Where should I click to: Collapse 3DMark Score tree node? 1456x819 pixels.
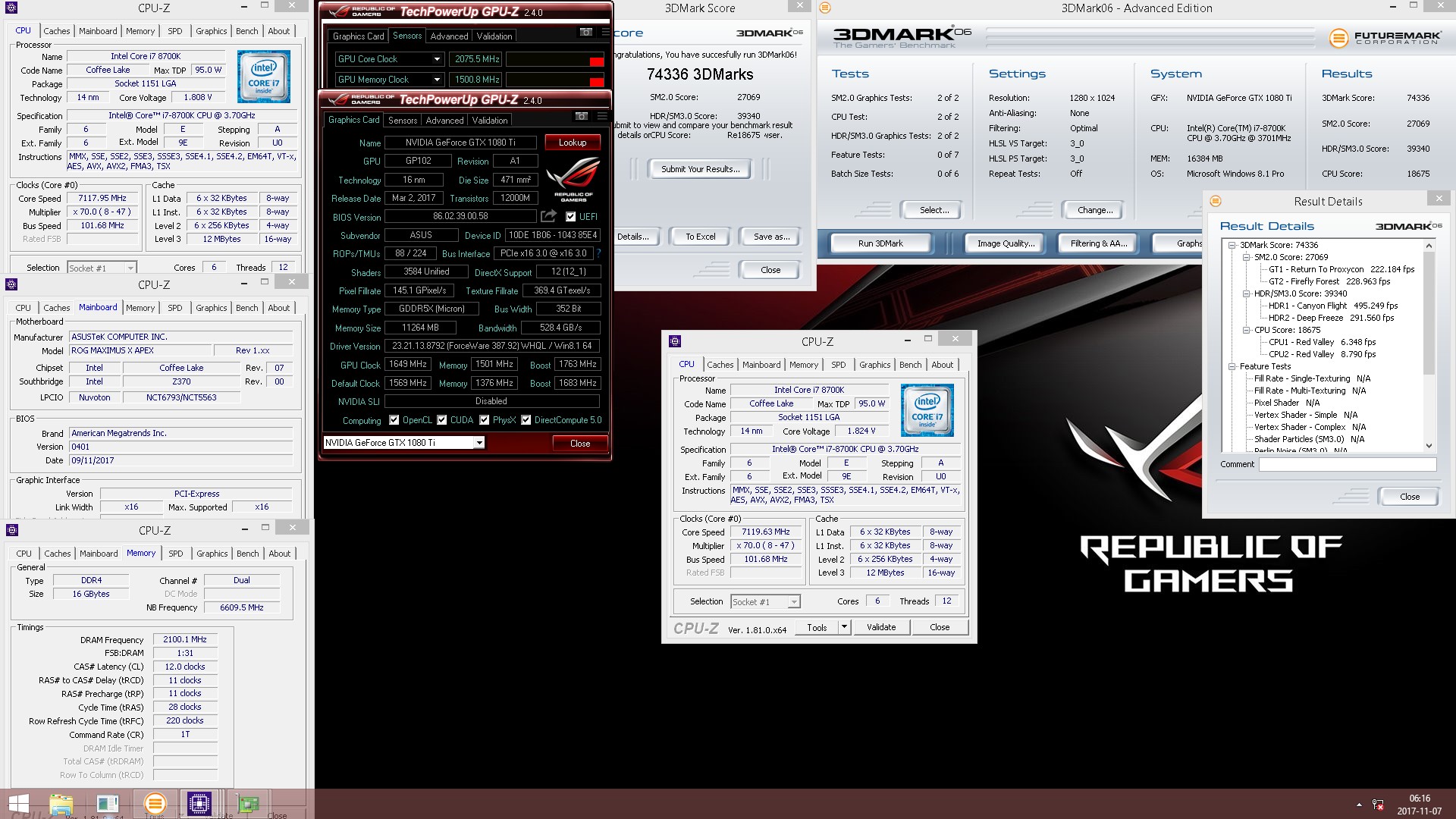1232,245
